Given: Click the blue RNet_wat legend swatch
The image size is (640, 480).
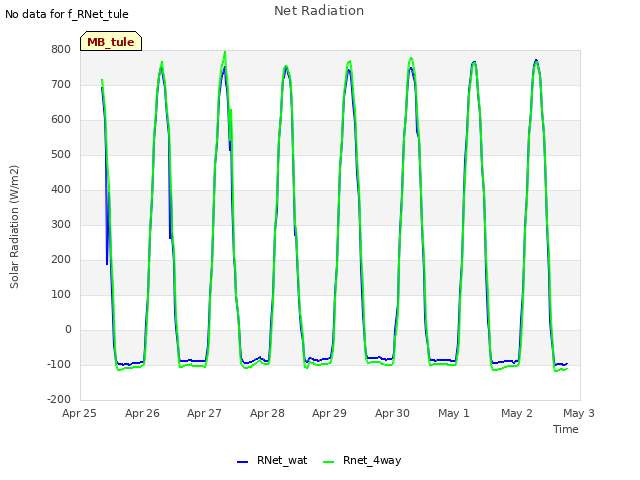Looking at the screenshot, I should pos(242,462).
